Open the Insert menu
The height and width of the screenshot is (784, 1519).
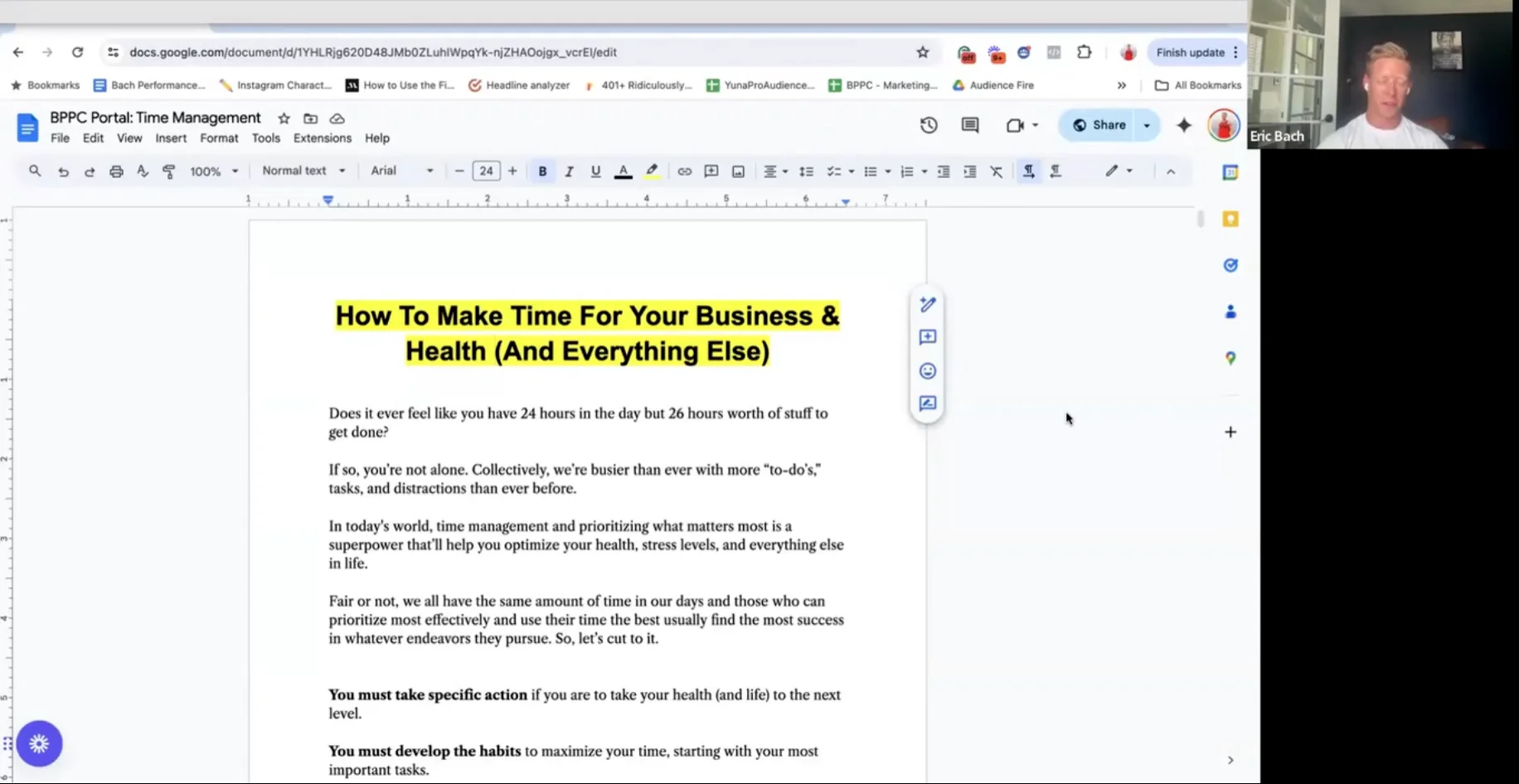tap(171, 138)
